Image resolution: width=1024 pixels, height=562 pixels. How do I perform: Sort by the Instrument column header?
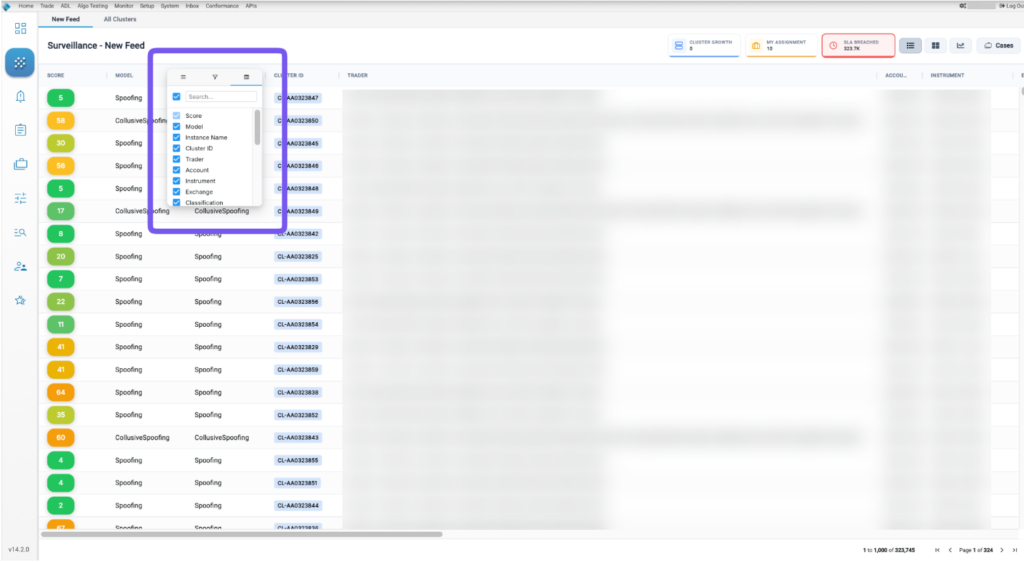(x=947, y=76)
